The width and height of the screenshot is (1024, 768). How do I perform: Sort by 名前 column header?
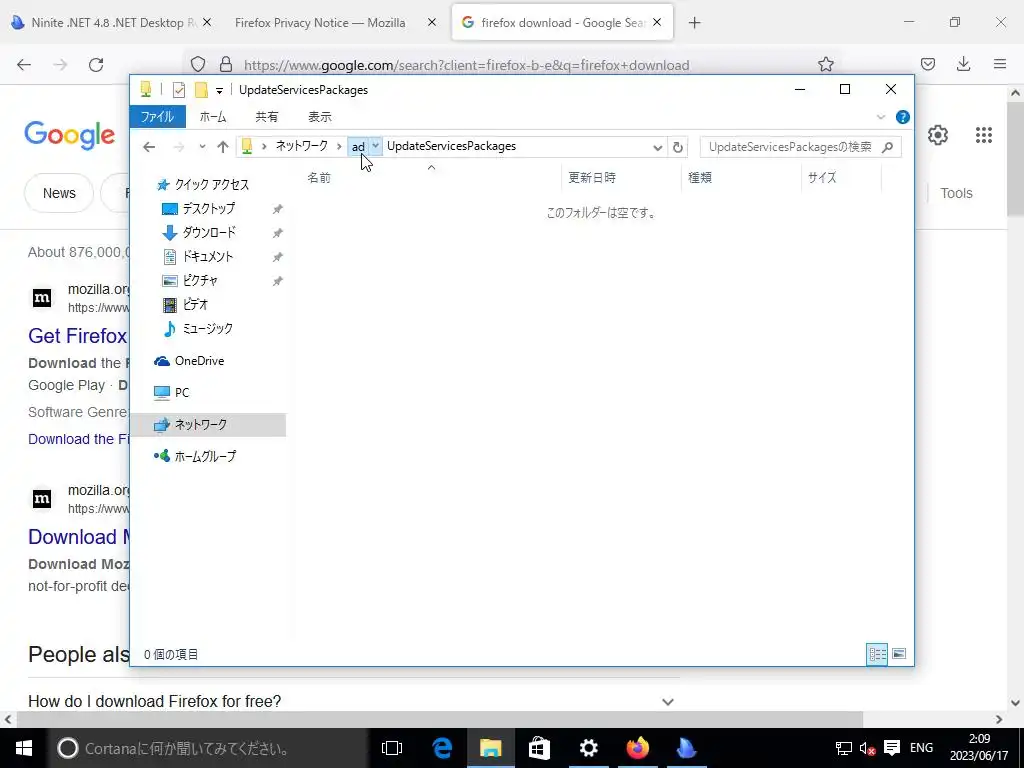pyautogui.click(x=430, y=178)
